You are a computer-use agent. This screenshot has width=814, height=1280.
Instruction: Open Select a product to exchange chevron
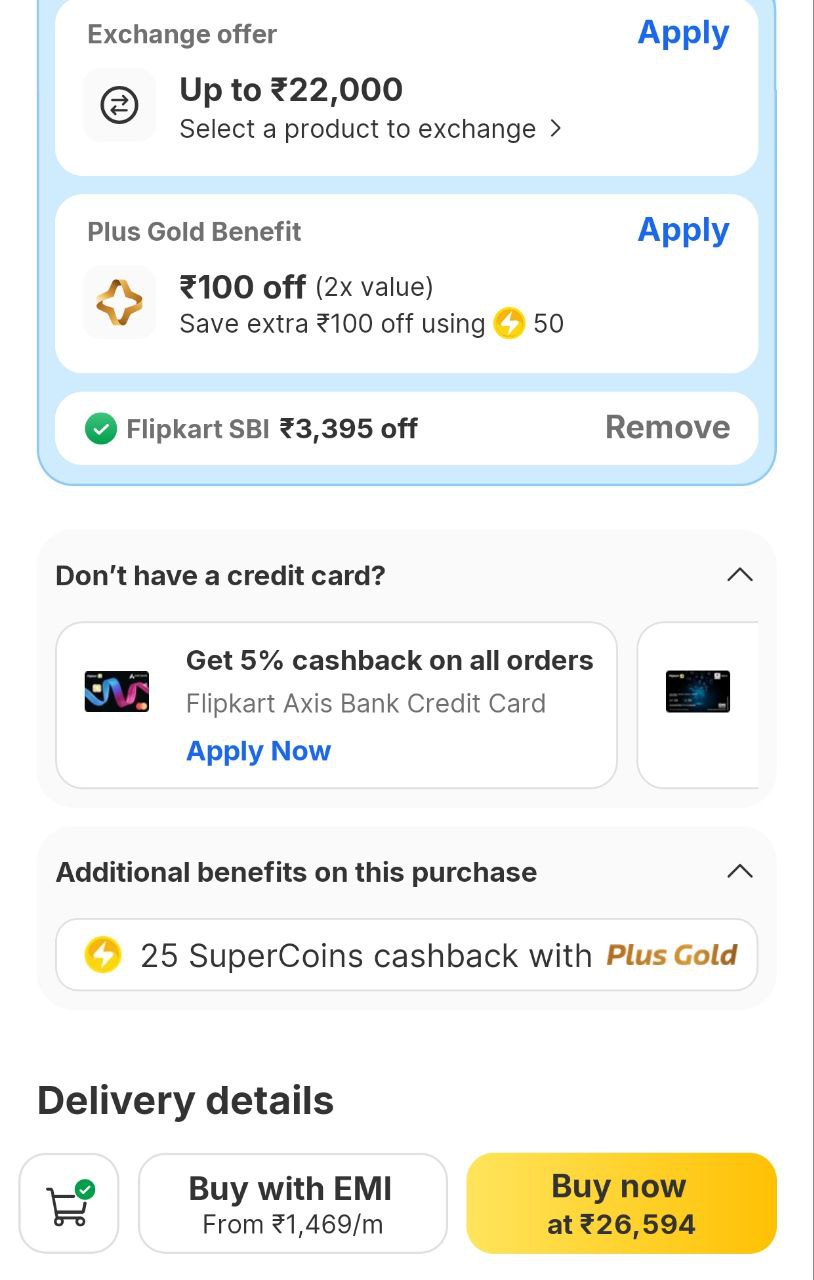tap(556, 129)
